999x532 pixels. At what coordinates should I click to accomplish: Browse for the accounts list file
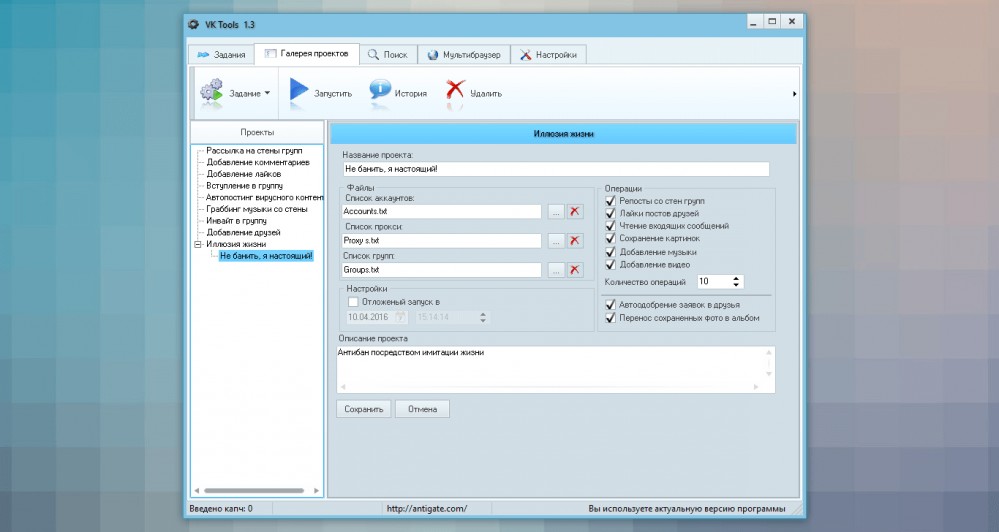(x=556, y=212)
